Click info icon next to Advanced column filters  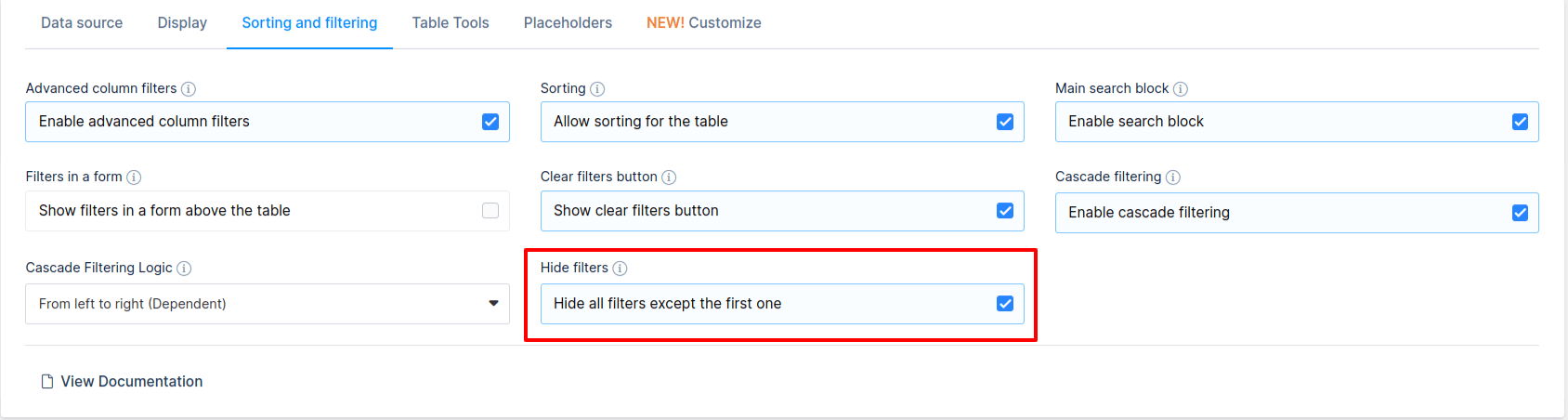pos(189,89)
